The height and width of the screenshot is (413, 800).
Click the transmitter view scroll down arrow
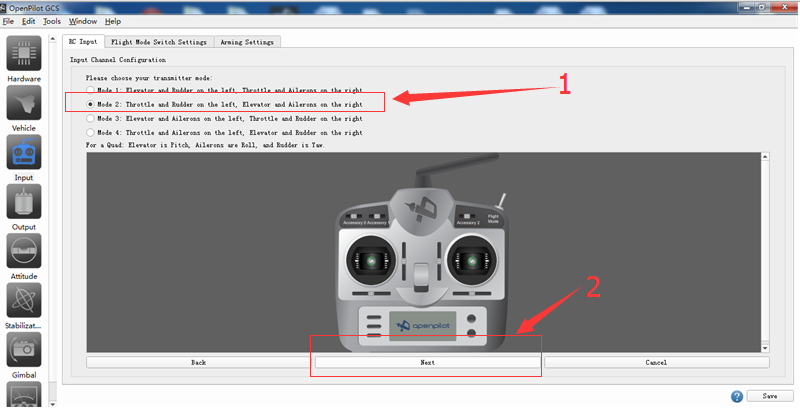[x=765, y=348]
